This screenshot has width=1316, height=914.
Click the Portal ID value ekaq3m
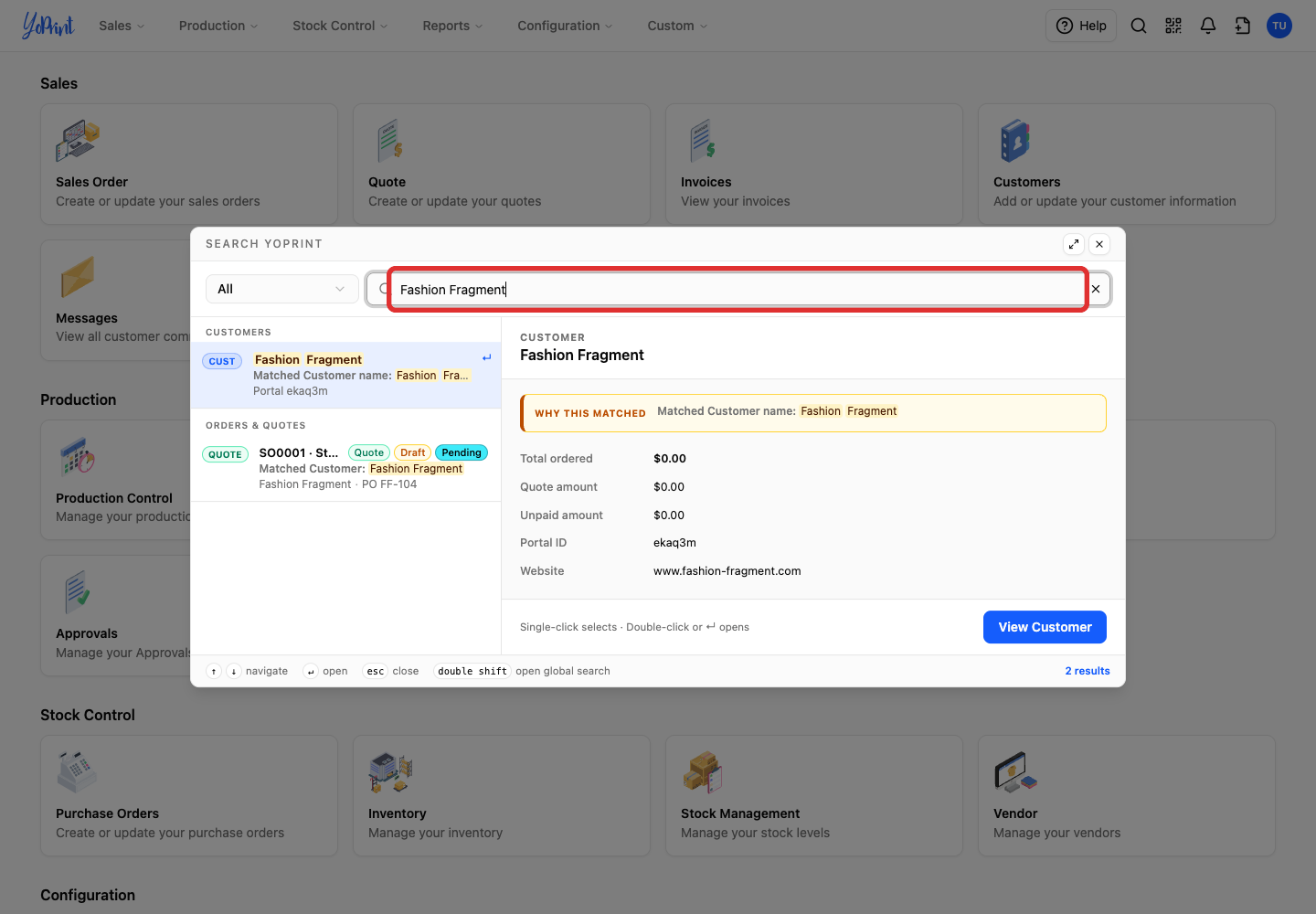(674, 543)
